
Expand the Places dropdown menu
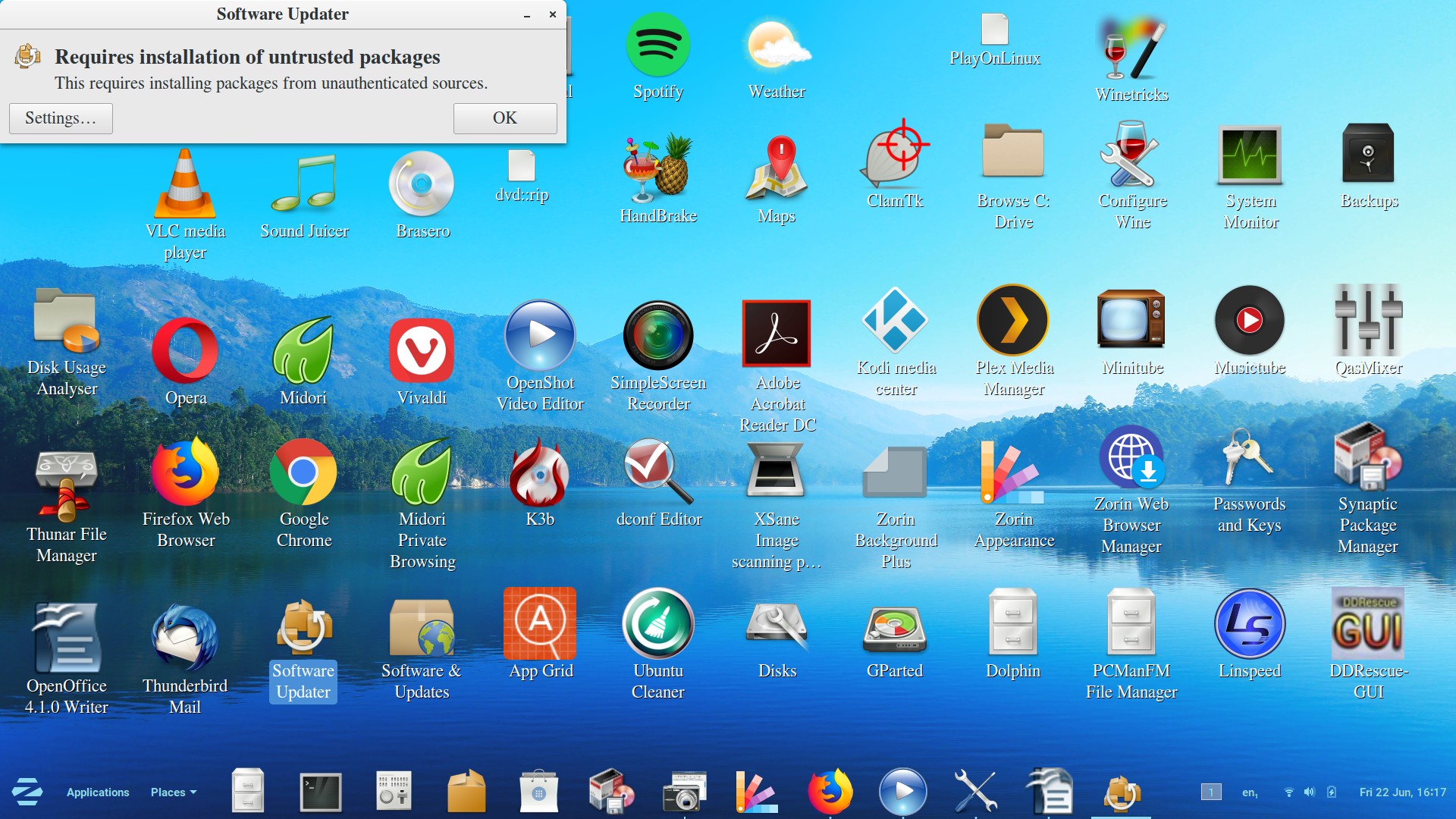pos(173,792)
